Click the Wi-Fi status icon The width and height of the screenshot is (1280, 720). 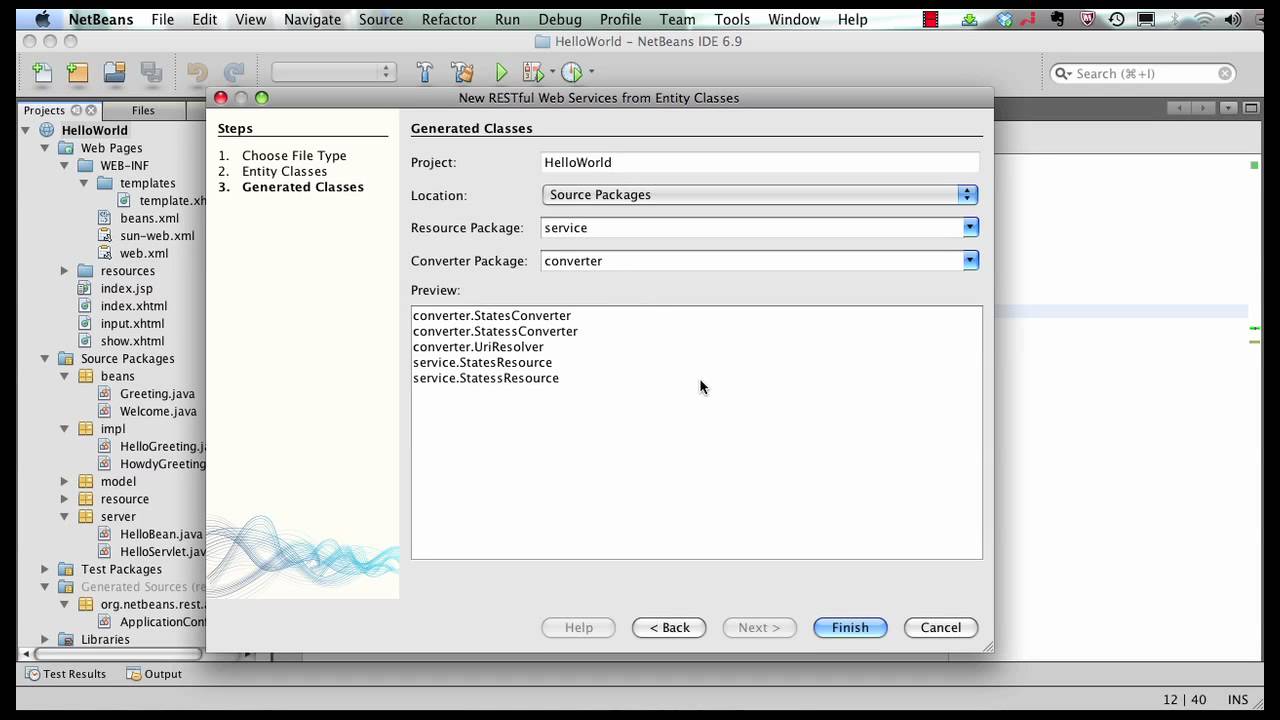(1207, 19)
